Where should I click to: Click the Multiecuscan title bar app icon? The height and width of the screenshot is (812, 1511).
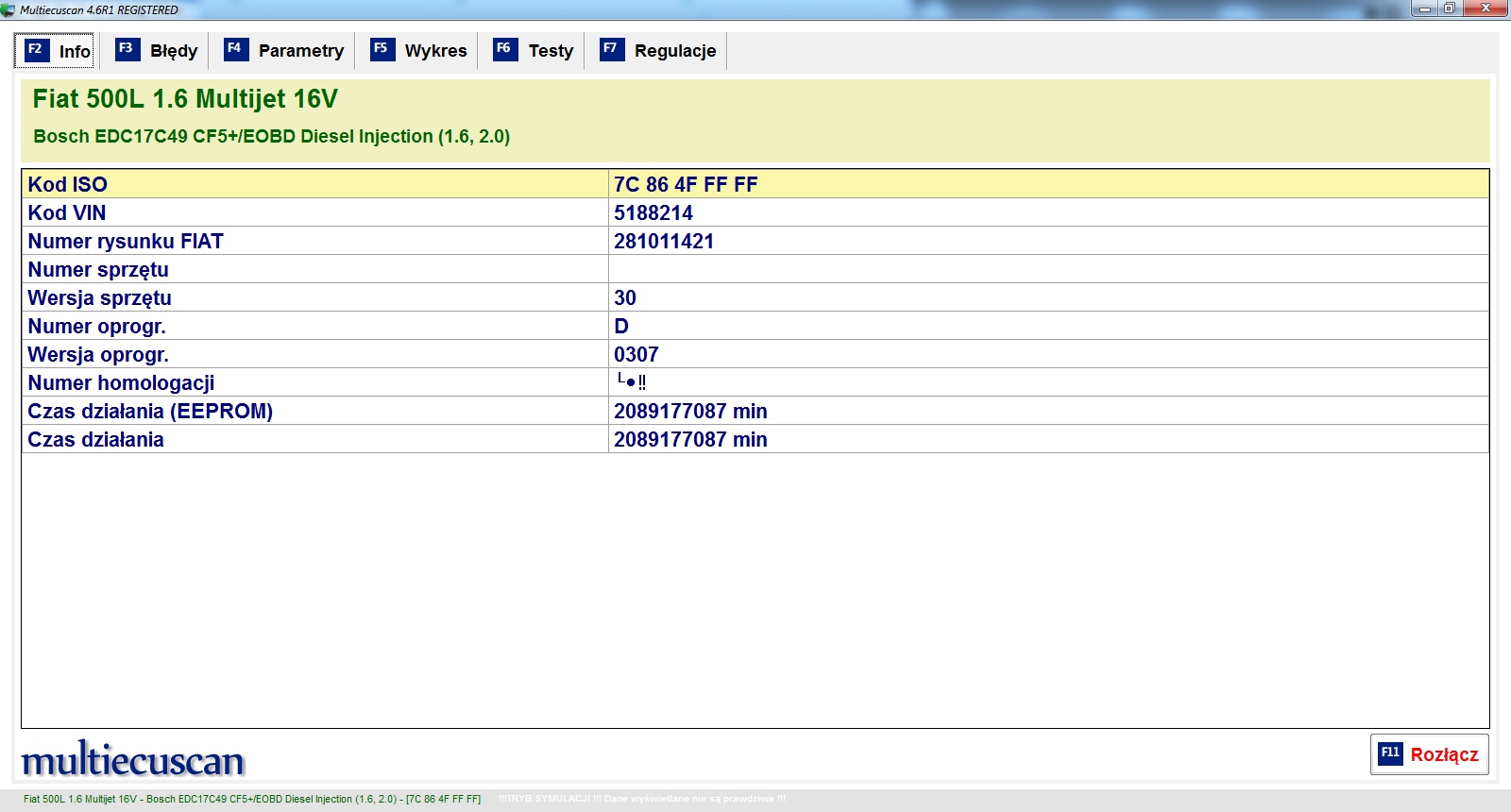[8, 9]
